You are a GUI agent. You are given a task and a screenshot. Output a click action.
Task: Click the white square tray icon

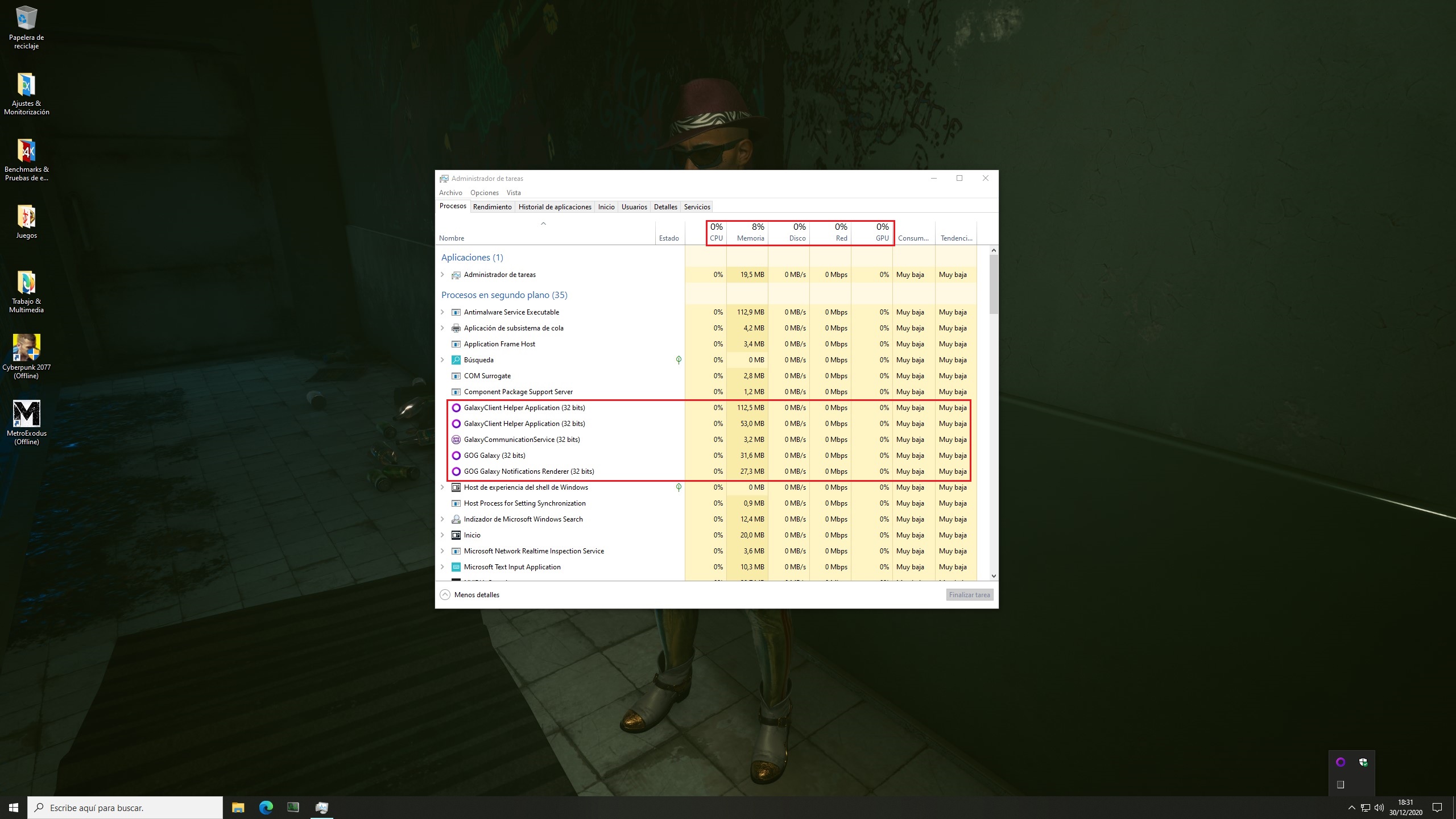(x=1341, y=785)
